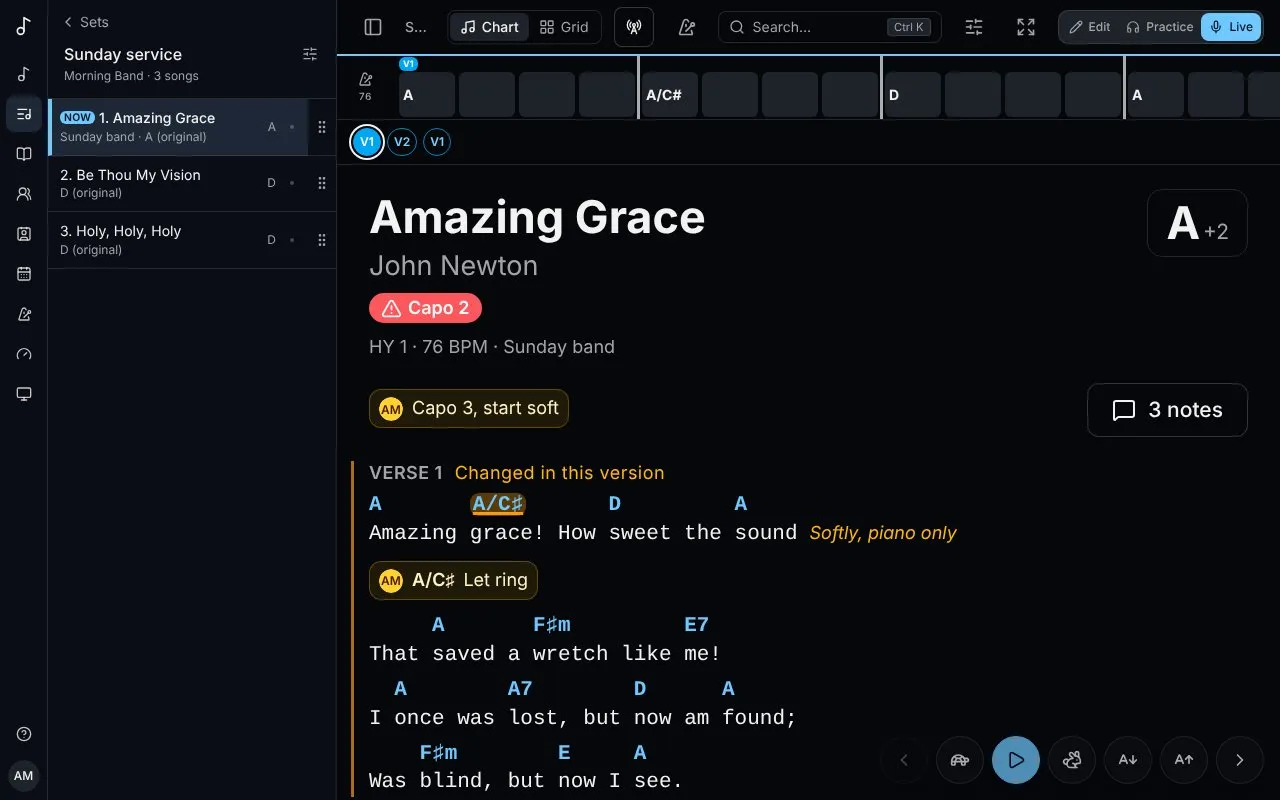
Task: Select the V2 section chip
Action: (402, 142)
